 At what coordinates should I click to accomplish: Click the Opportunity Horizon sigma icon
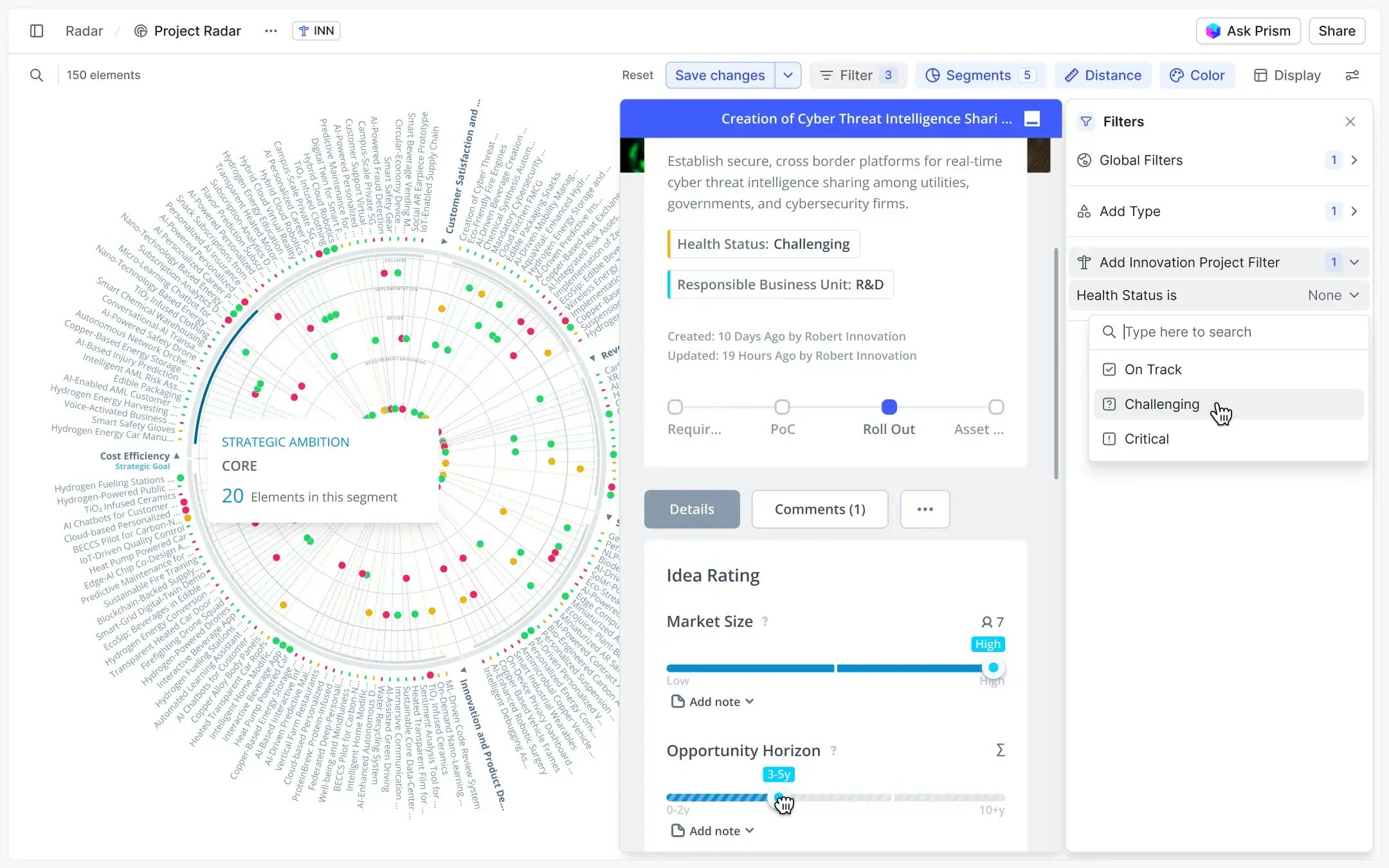(x=1000, y=750)
